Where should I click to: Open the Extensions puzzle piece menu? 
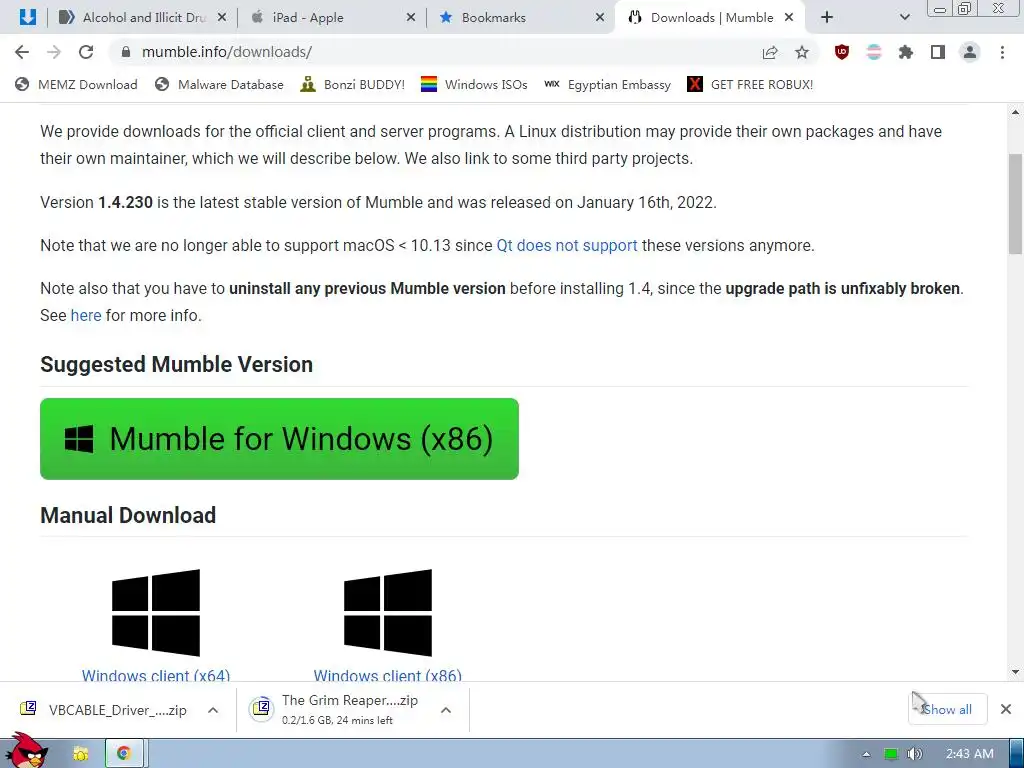pos(906,52)
